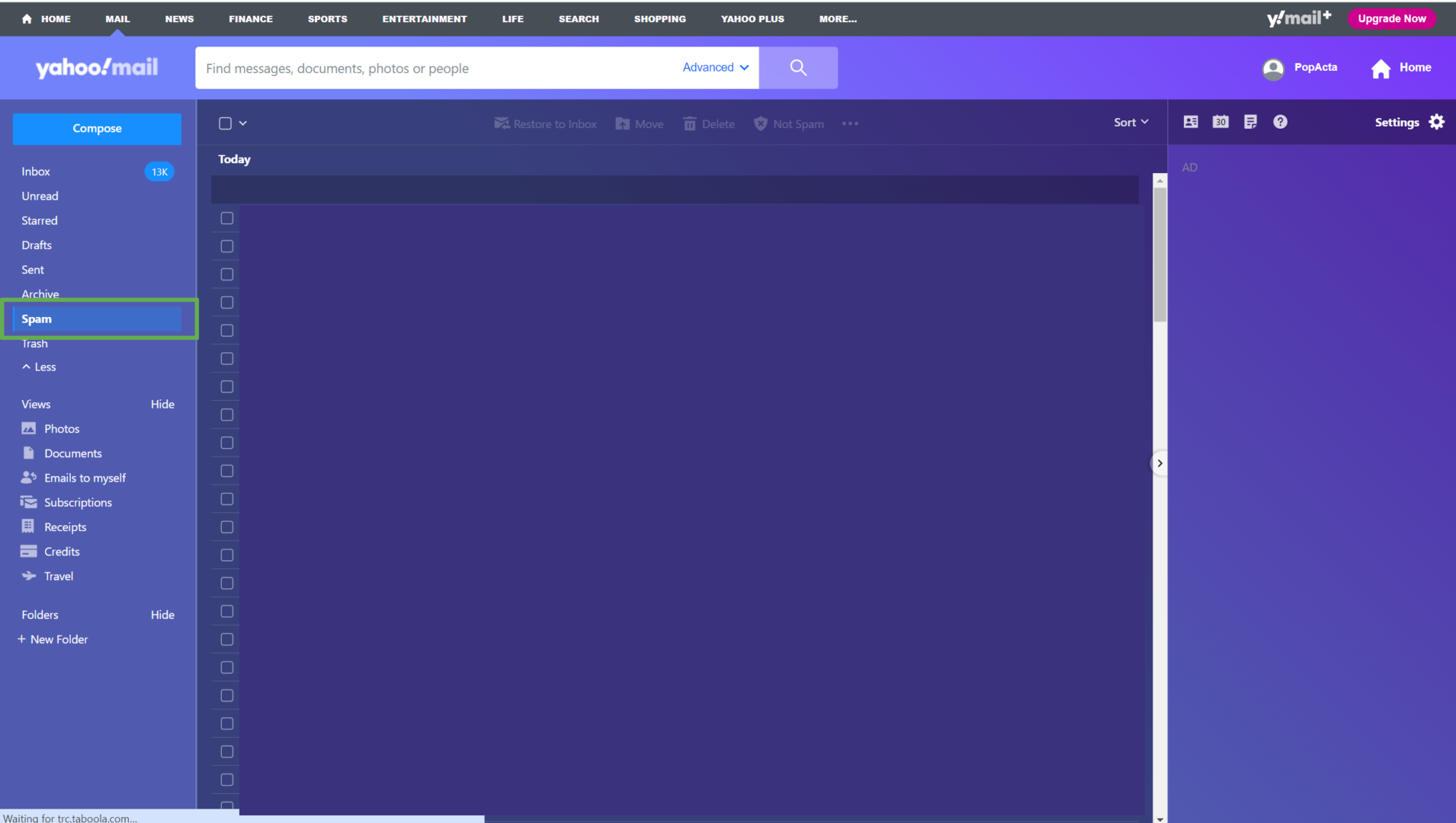This screenshot has width=1456, height=823.
Task: Open Photos view icon
Action: tap(29, 428)
